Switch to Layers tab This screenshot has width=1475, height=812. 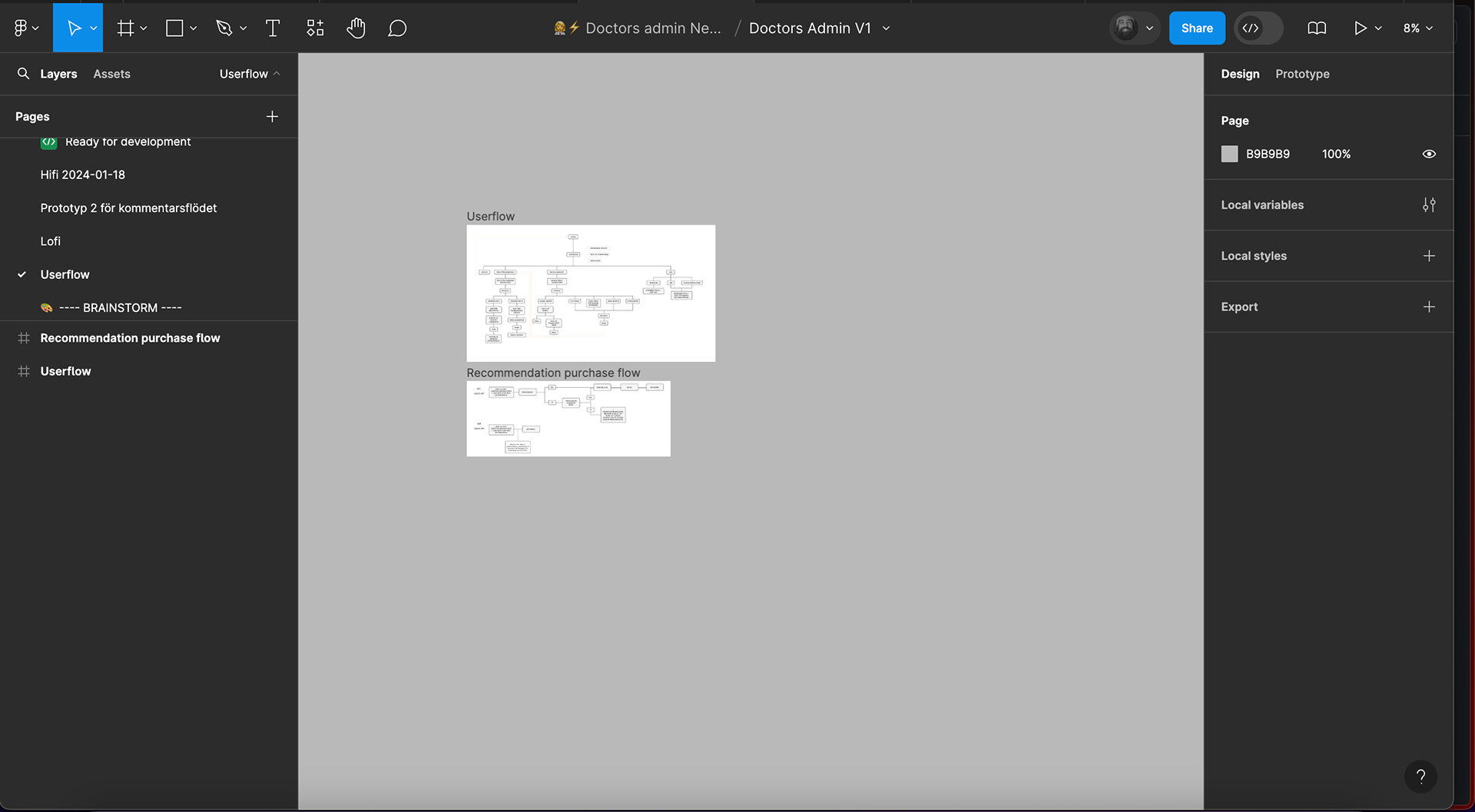click(58, 74)
